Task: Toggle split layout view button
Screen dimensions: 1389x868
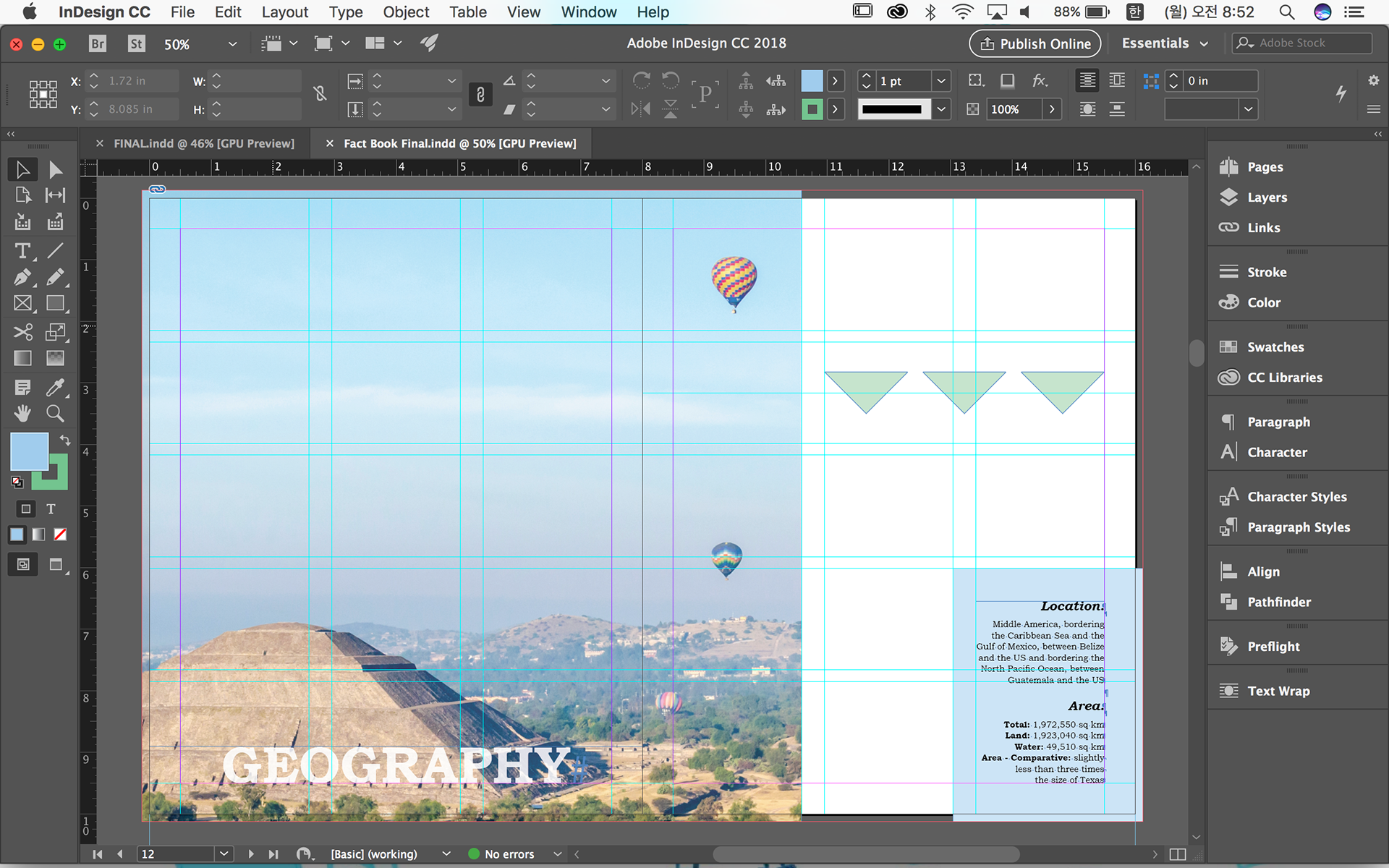Action: (1178, 854)
